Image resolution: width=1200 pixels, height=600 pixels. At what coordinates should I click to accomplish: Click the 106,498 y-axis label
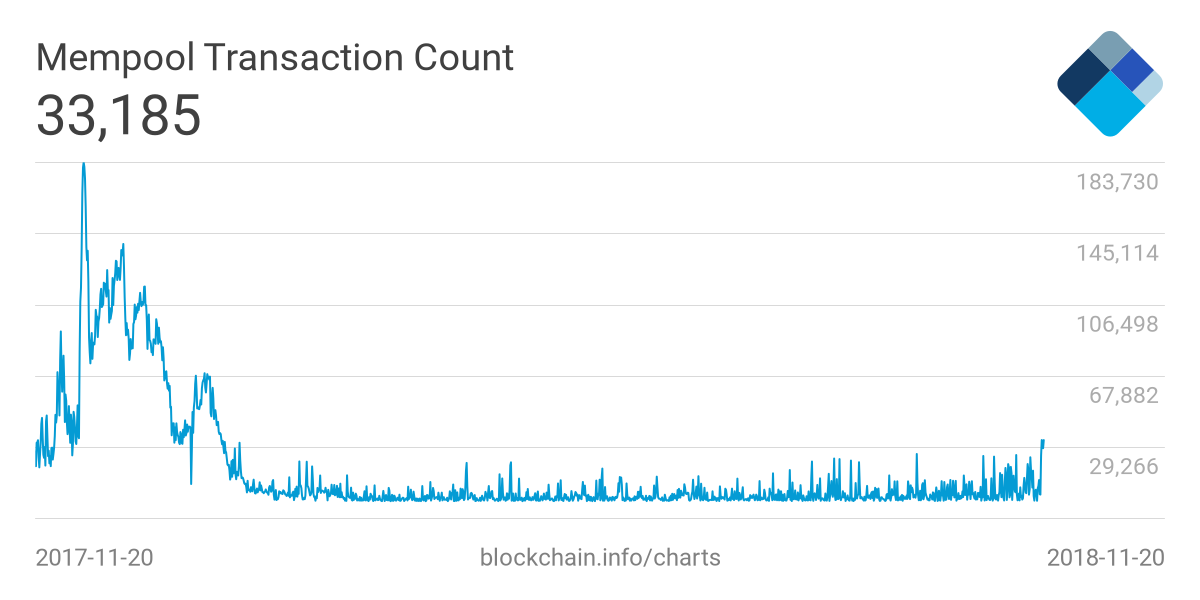tap(1116, 324)
